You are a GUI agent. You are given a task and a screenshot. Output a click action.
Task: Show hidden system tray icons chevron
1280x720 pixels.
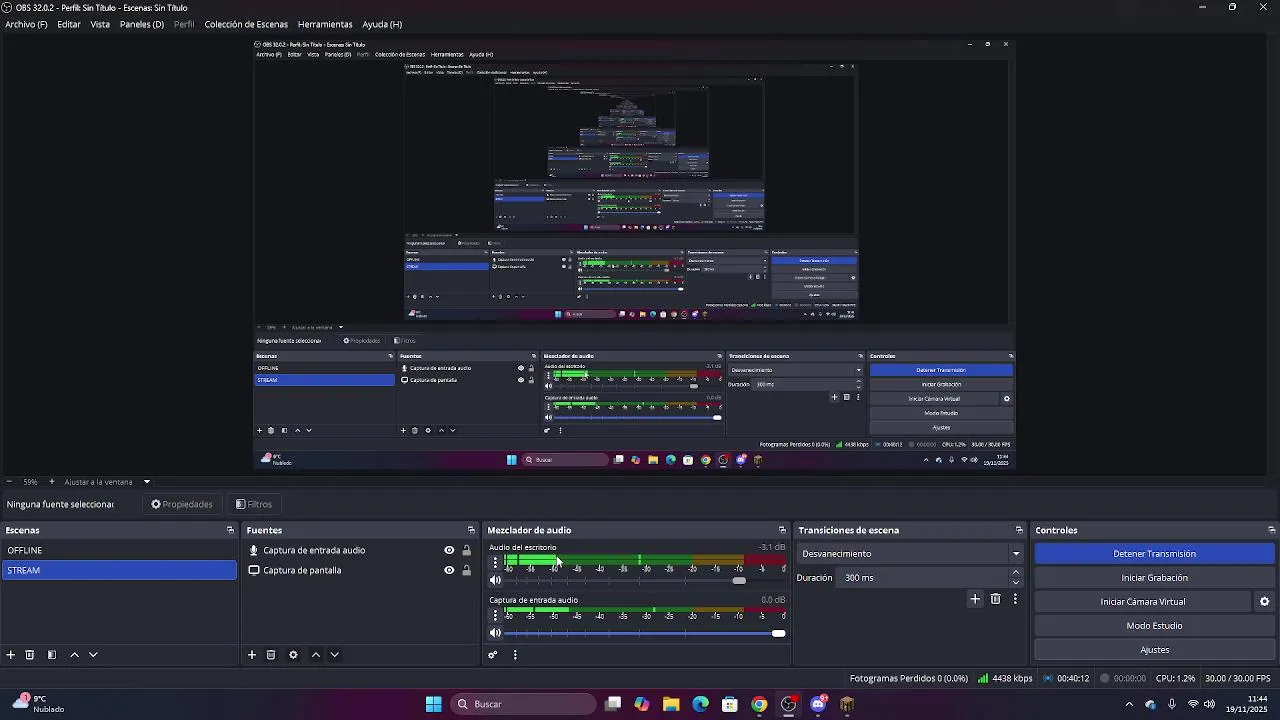tap(1130, 704)
